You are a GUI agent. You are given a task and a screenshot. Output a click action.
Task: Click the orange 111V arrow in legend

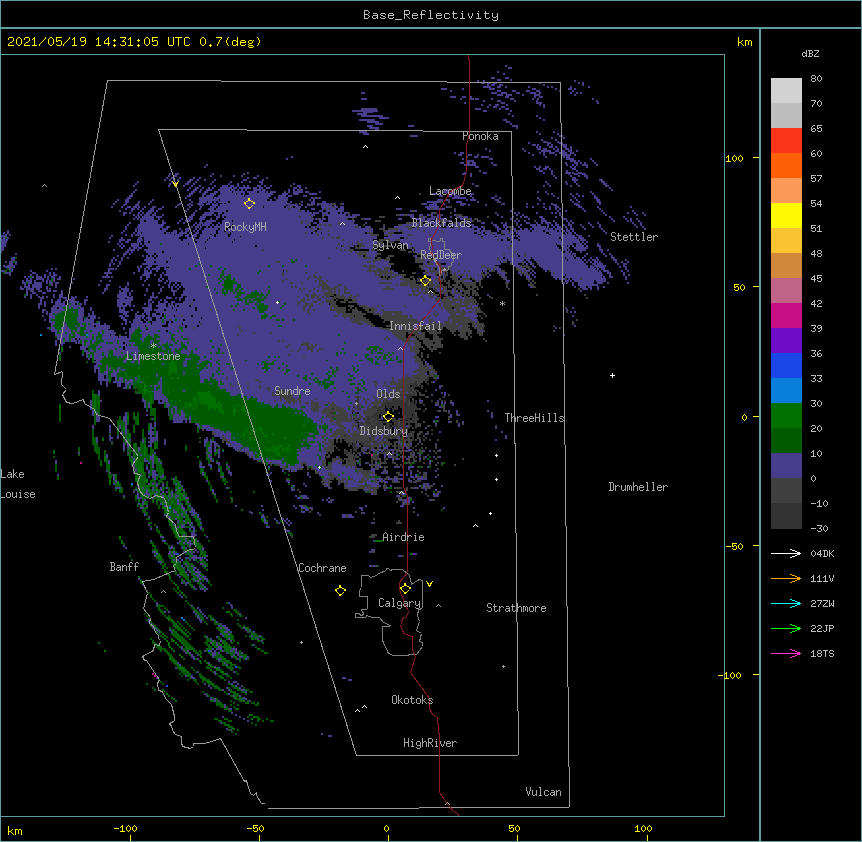click(786, 578)
